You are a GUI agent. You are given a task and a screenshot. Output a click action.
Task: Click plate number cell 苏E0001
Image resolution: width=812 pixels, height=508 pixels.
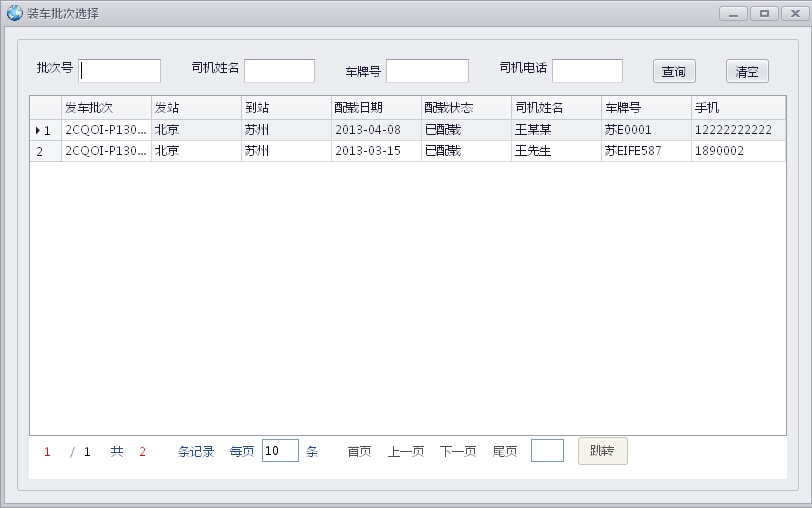tap(647, 130)
